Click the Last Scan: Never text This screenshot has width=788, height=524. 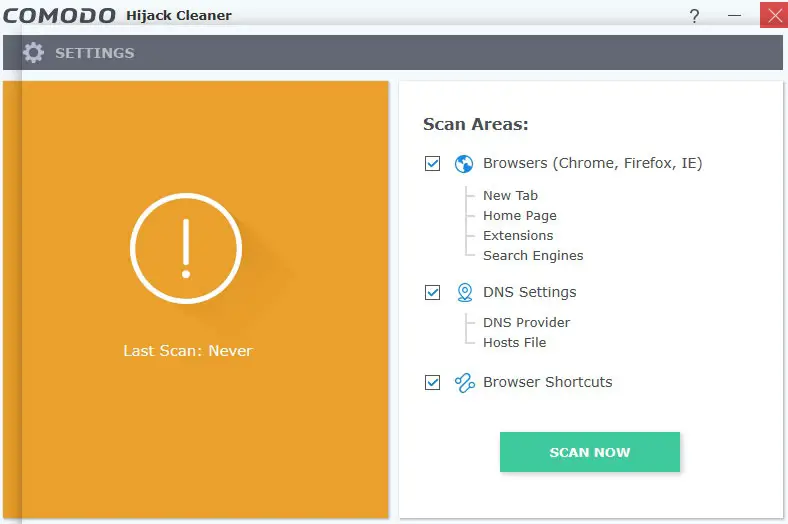[x=188, y=351]
